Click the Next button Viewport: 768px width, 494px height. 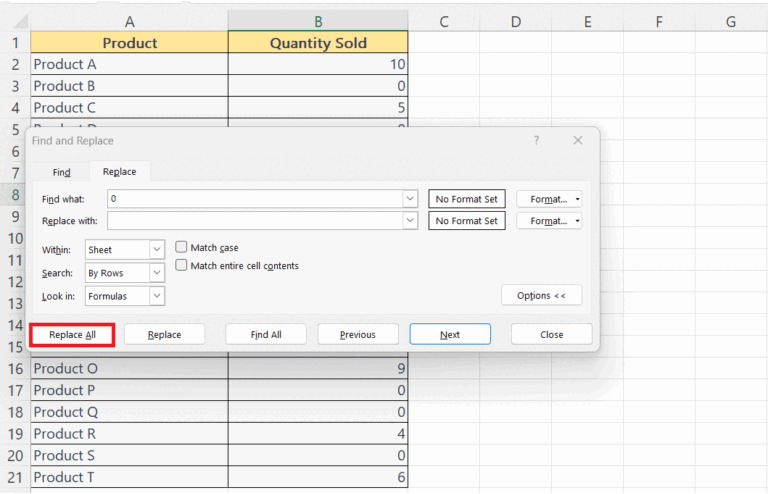pyautogui.click(x=450, y=335)
